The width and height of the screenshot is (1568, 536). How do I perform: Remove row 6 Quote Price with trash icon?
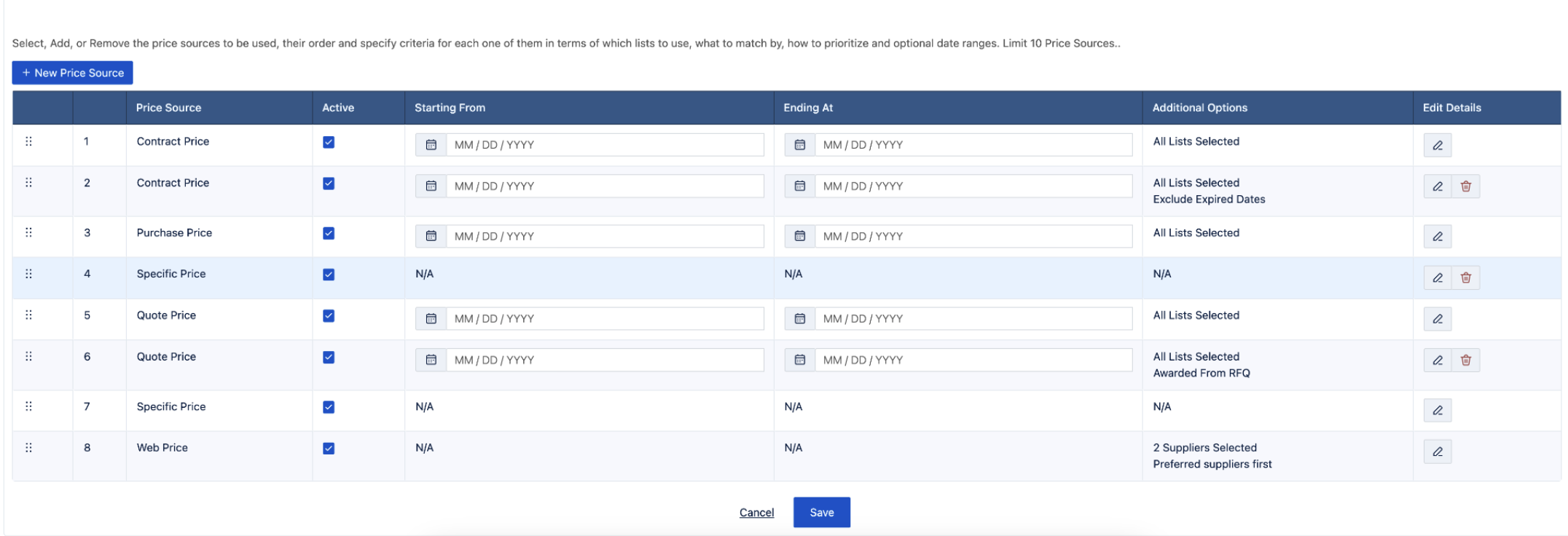pyautogui.click(x=1465, y=360)
